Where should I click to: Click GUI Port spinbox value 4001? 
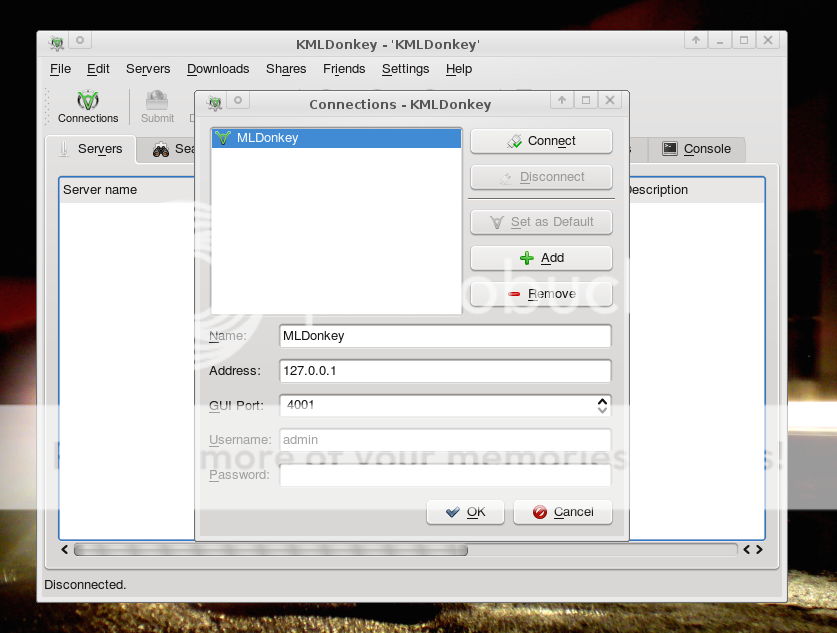point(438,405)
